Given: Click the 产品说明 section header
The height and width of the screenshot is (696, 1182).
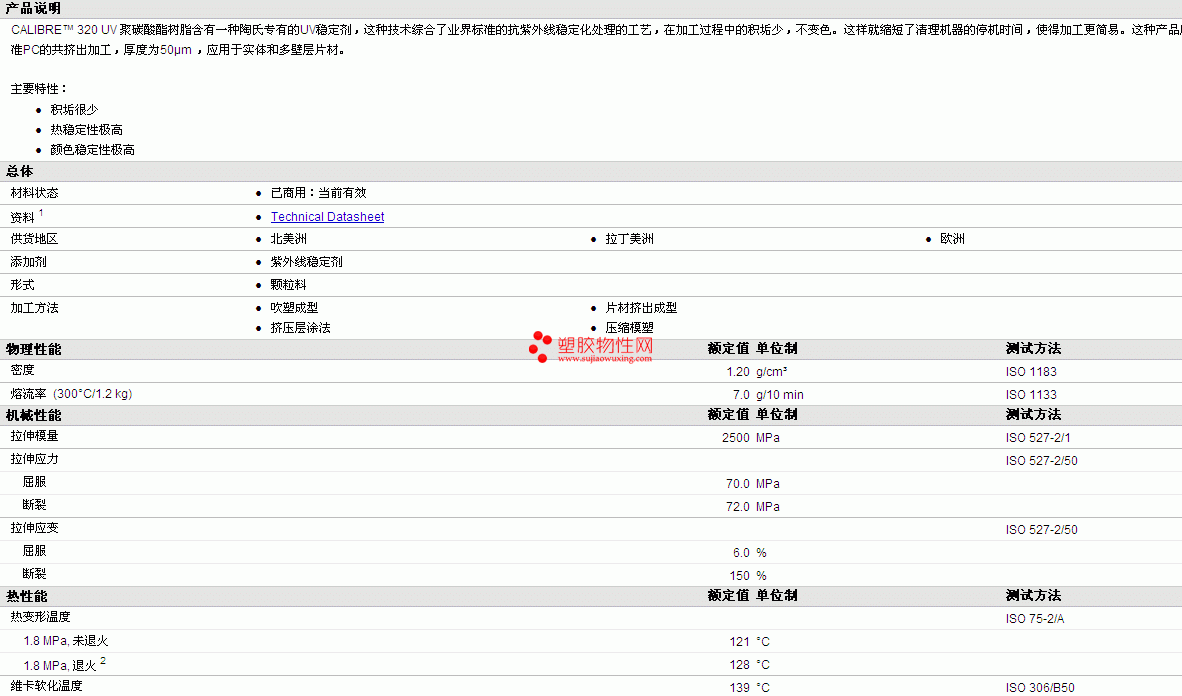Looking at the screenshot, I should tap(33, 8).
